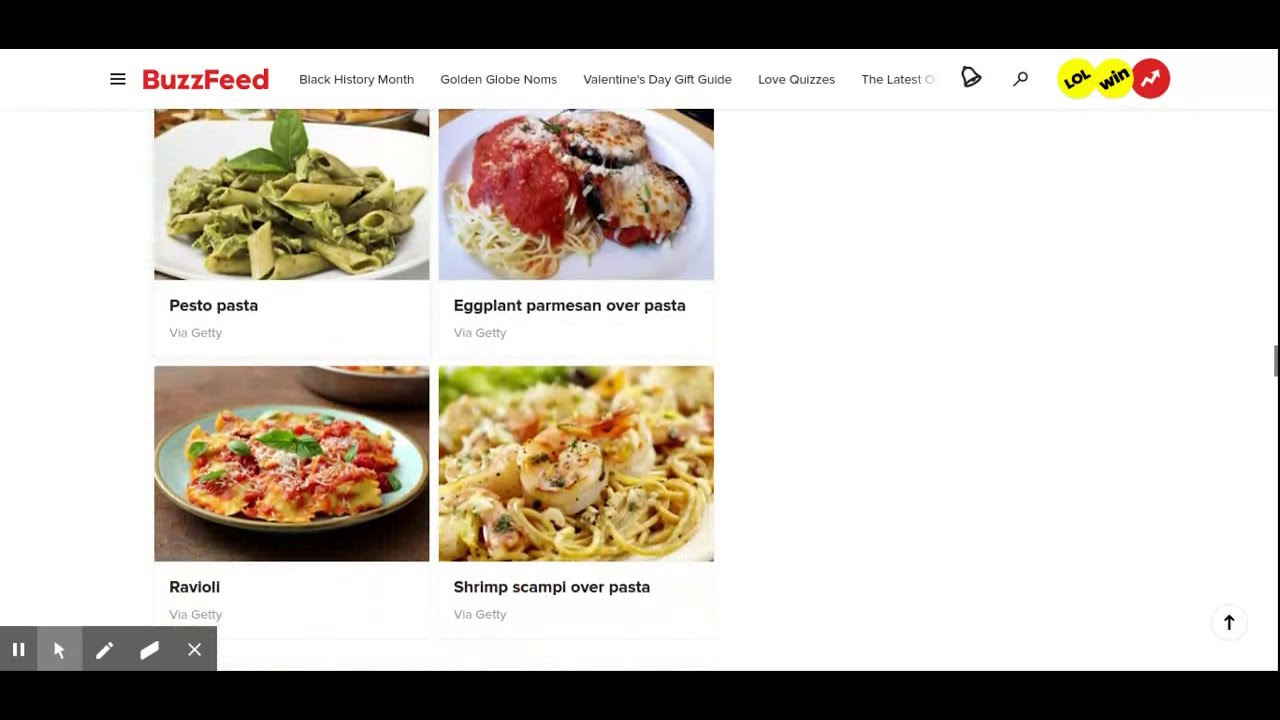Viewport: 1280px width, 720px height.
Task: Select the cursor pointer tool
Action: coord(59,650)
